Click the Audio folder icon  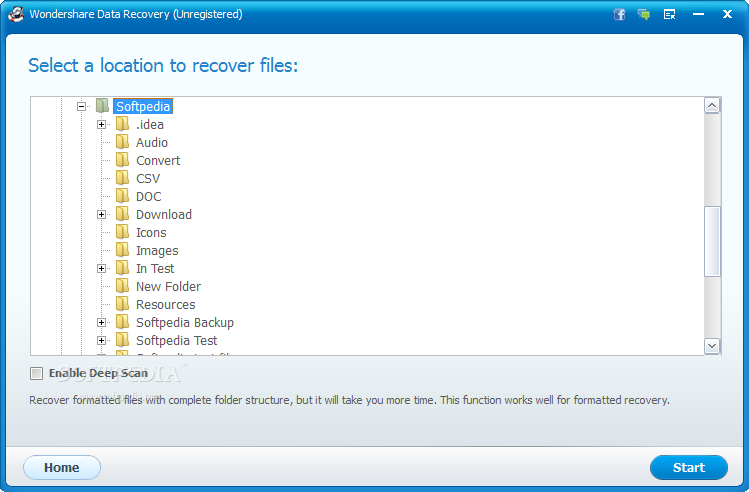(x=122, y=142)
